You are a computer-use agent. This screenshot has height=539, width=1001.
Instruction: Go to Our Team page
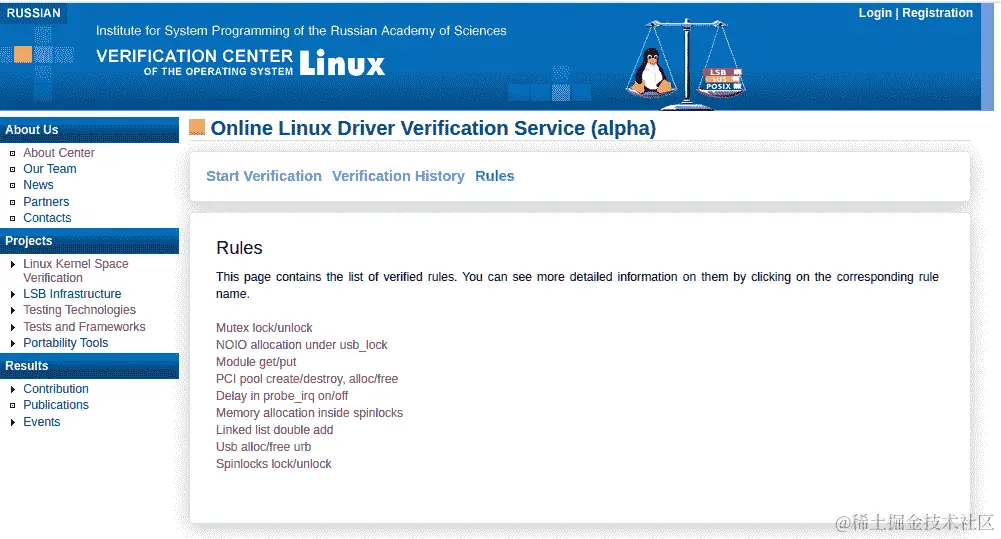[50, 169]
